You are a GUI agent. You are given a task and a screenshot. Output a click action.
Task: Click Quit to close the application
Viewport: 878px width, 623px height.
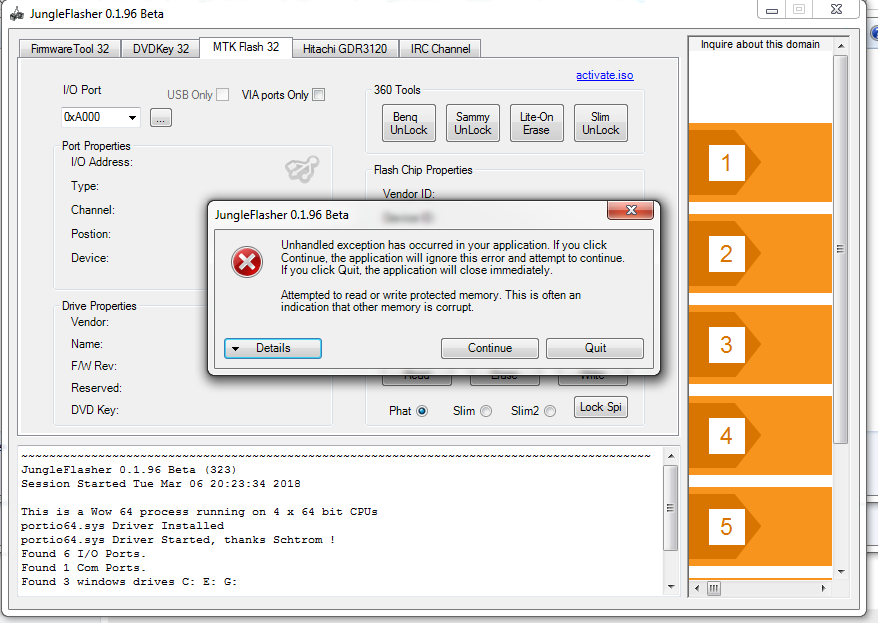[595, 348]
